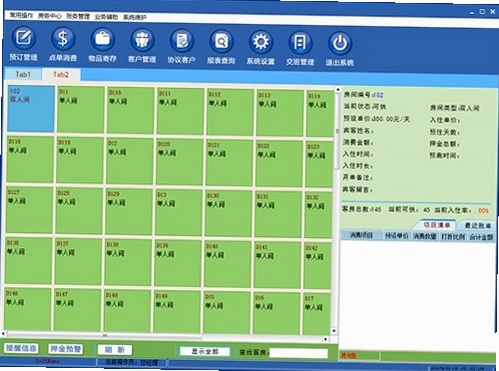499x371 pixels.
Task: Select room D146 tile
Action: [27, 309]
